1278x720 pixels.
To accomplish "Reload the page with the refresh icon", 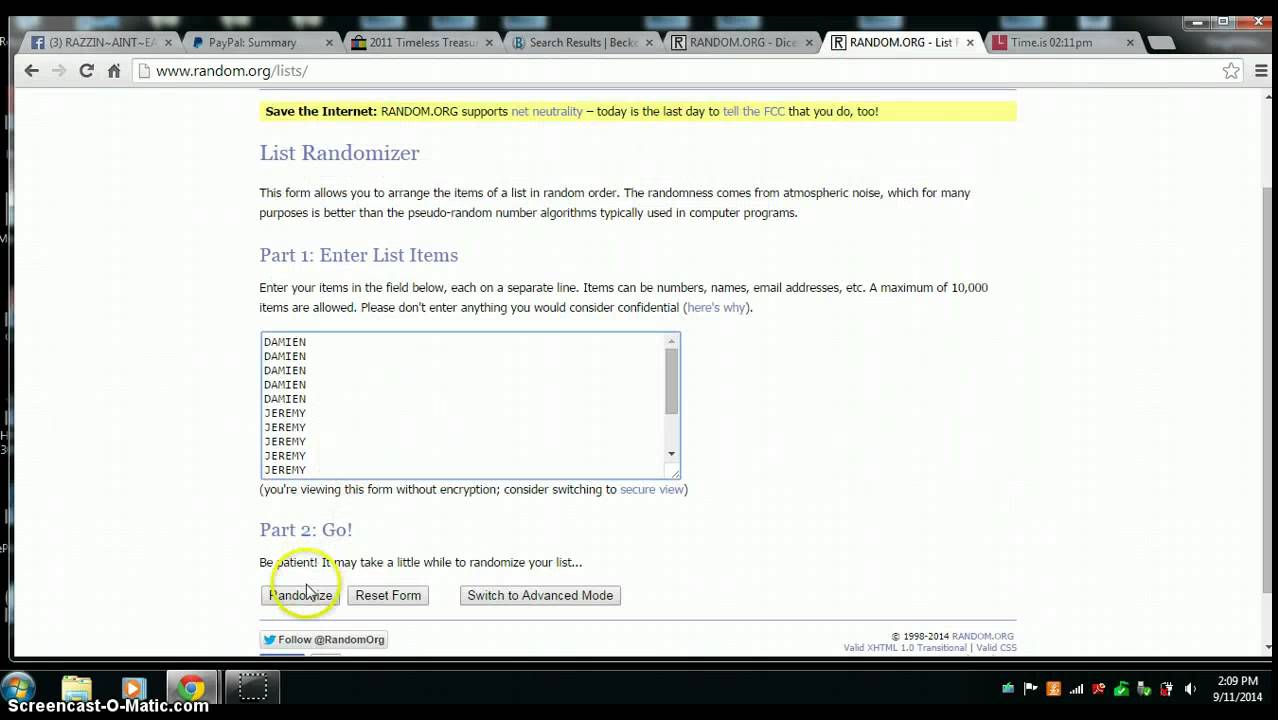I will [x=87, y=71].
